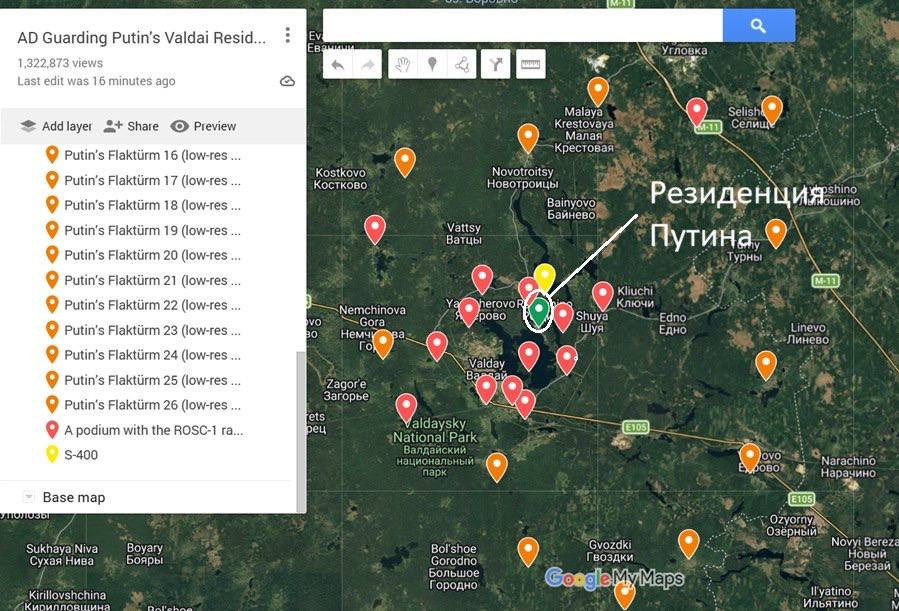899x611 pixels.
Task: Click the Share button
Action: point(131,126)
